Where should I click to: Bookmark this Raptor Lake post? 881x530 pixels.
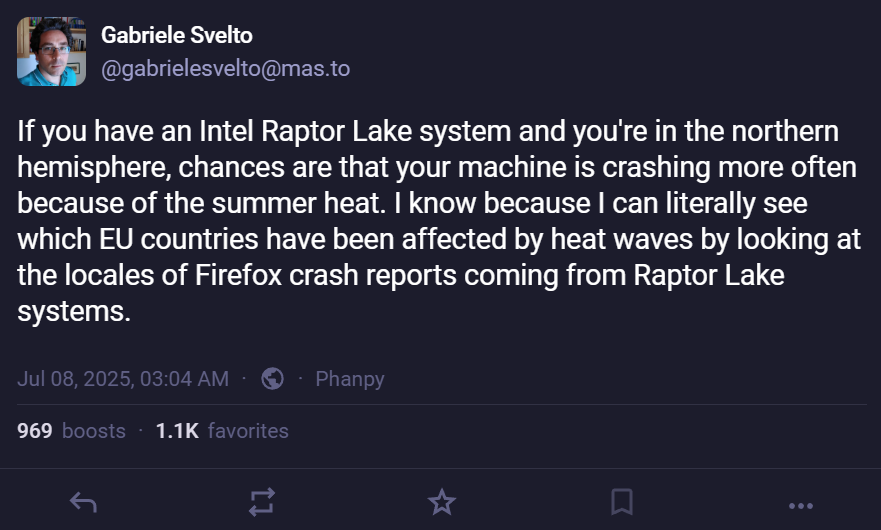621,503
